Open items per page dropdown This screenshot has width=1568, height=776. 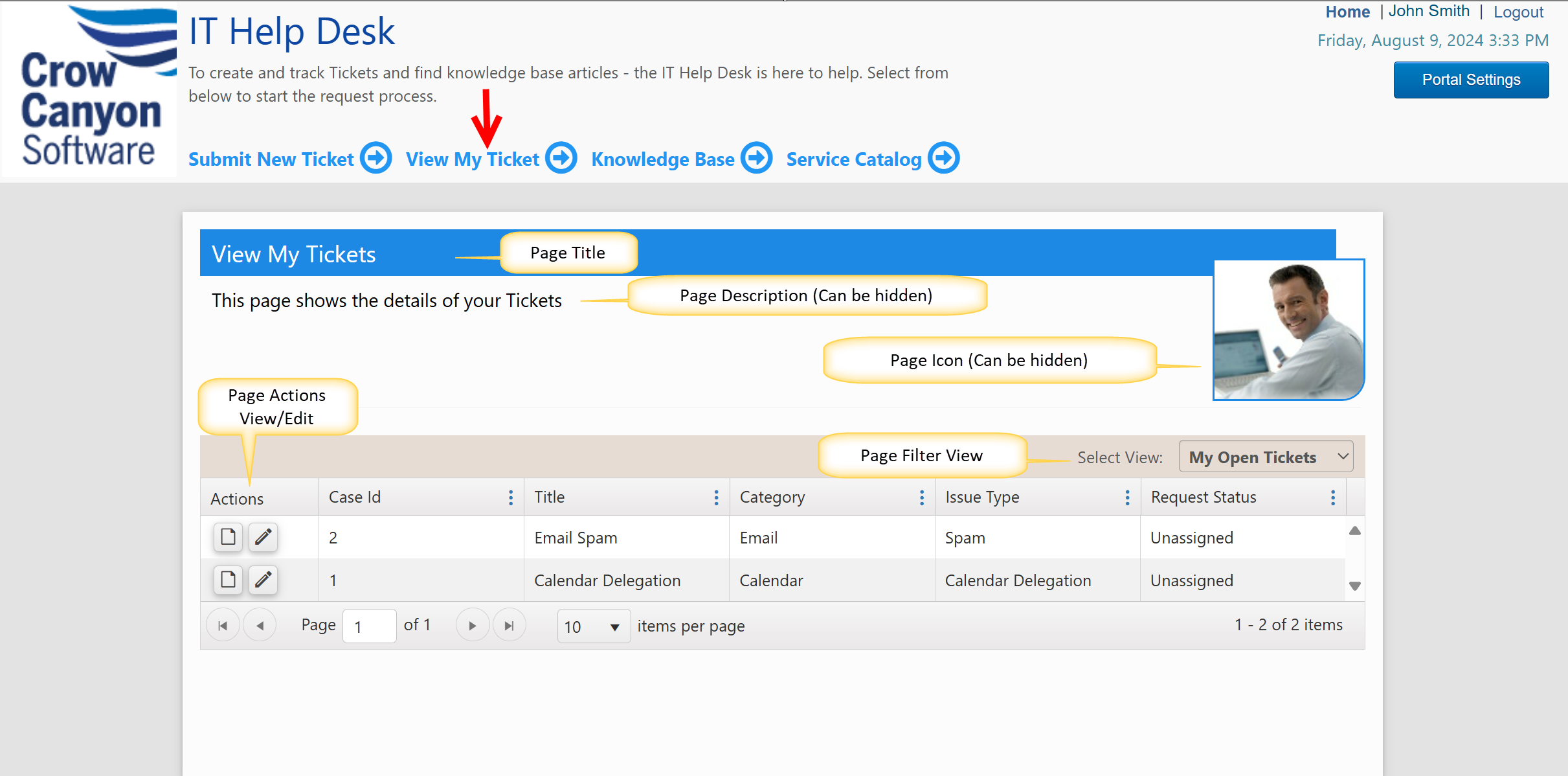[594, 626]
